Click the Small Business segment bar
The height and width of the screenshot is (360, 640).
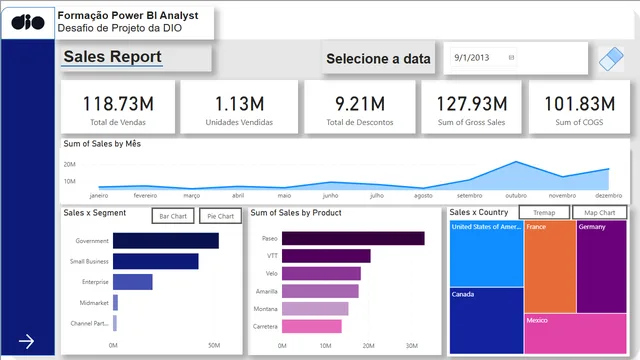point(156,261)
